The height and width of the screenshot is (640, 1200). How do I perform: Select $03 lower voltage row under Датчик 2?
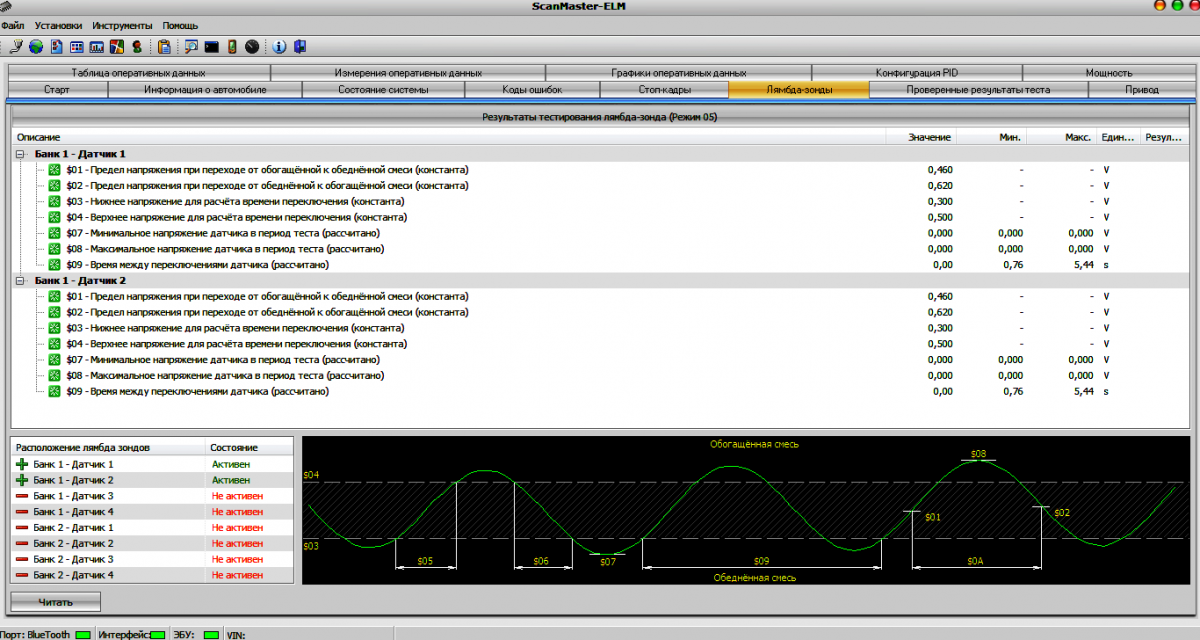(600, 328)
